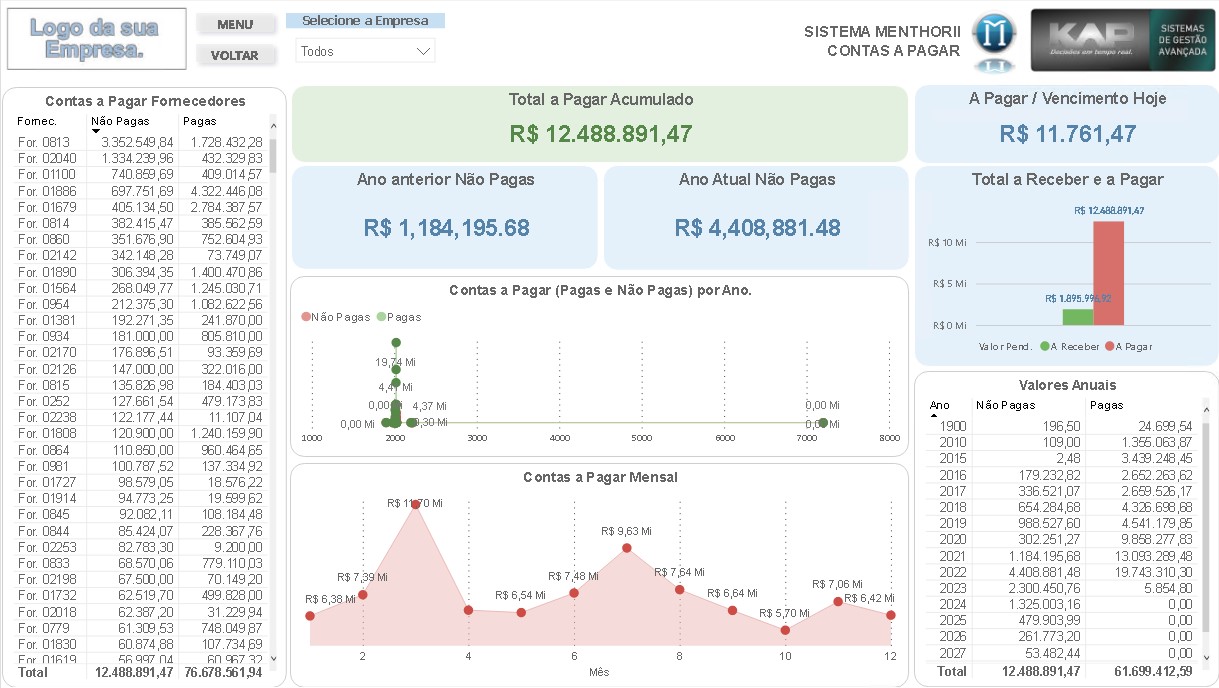Select the green A Receber bar
This screenshot has height=688, width=1219.
click(1078, 317)
